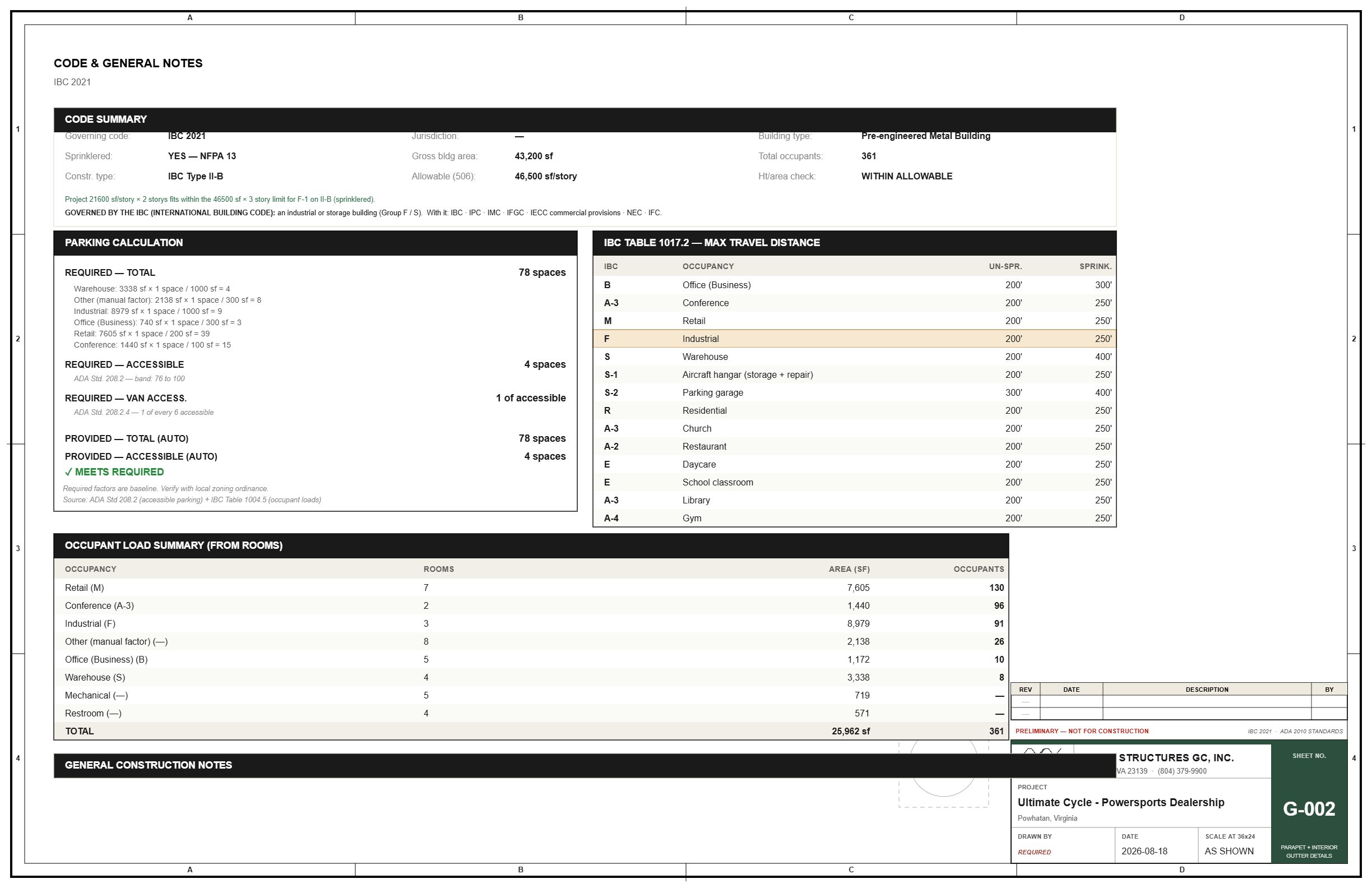Select the TOTAL '25,962 sf' area cell
Image resolution: width=1372 pixels, height=888 pixels.
(850, 731)
